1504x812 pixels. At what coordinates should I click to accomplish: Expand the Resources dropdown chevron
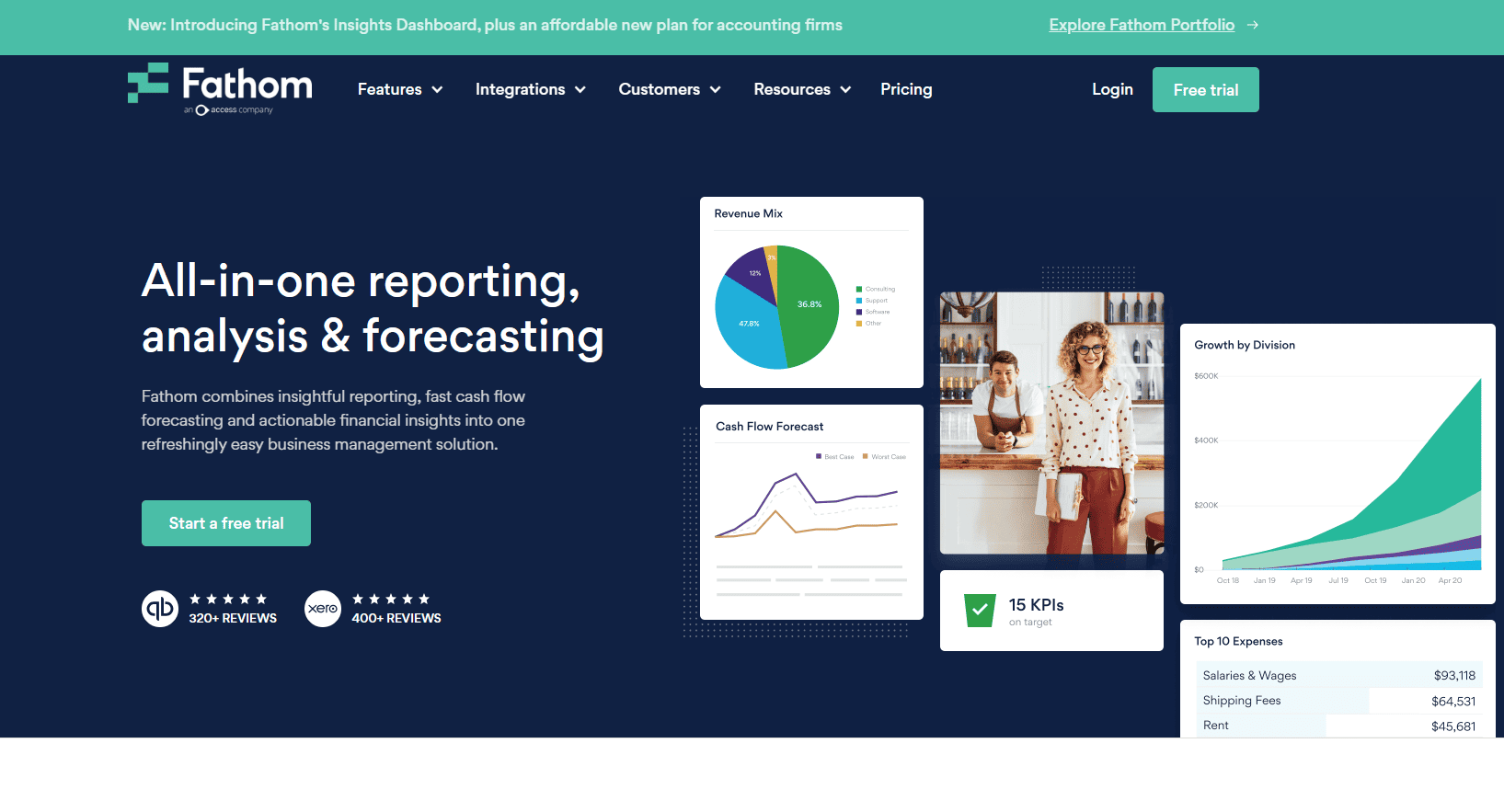pyautogui.click(x=845, y=89)
